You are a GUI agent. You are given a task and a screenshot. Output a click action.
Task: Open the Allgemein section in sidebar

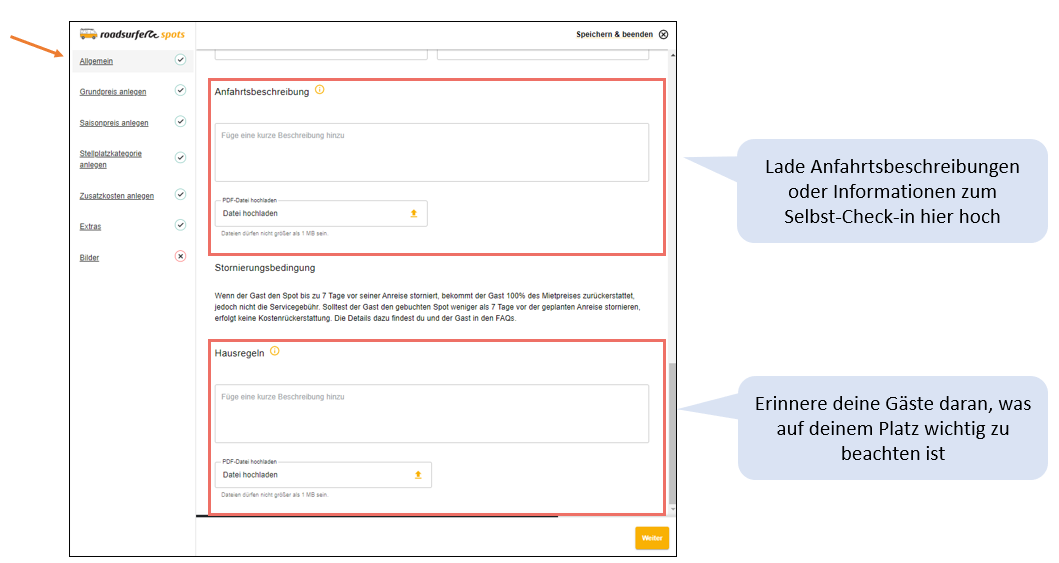pos(96,61)
